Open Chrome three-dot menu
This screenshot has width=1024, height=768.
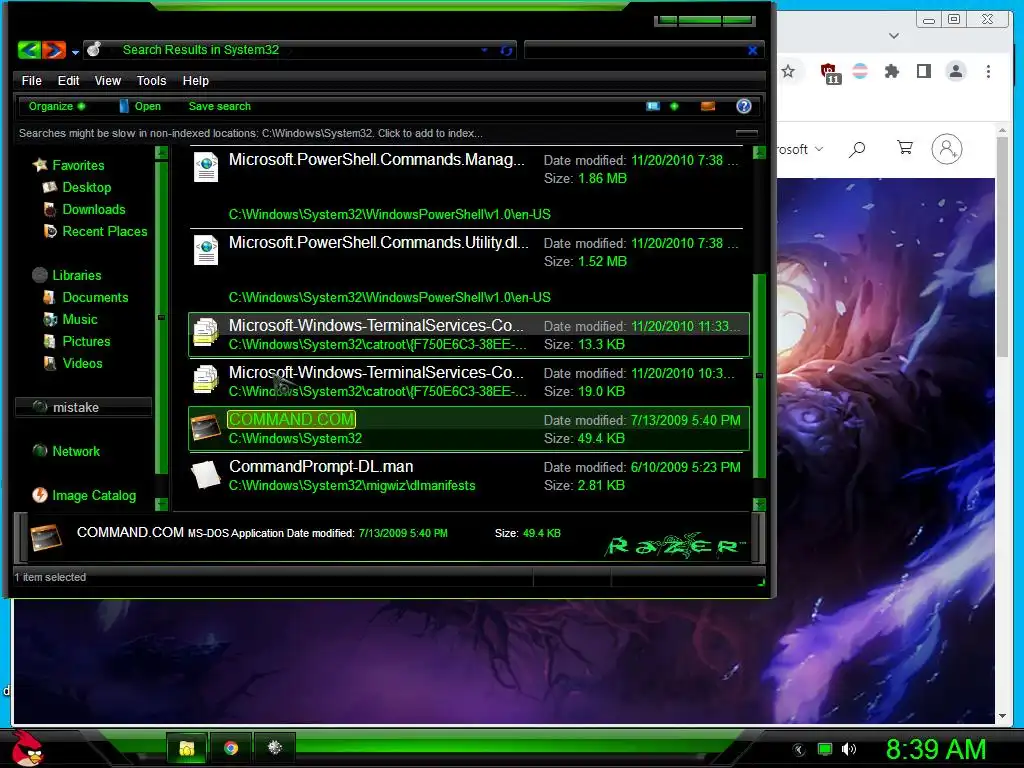pyautogui.click(x=989, y=71)
